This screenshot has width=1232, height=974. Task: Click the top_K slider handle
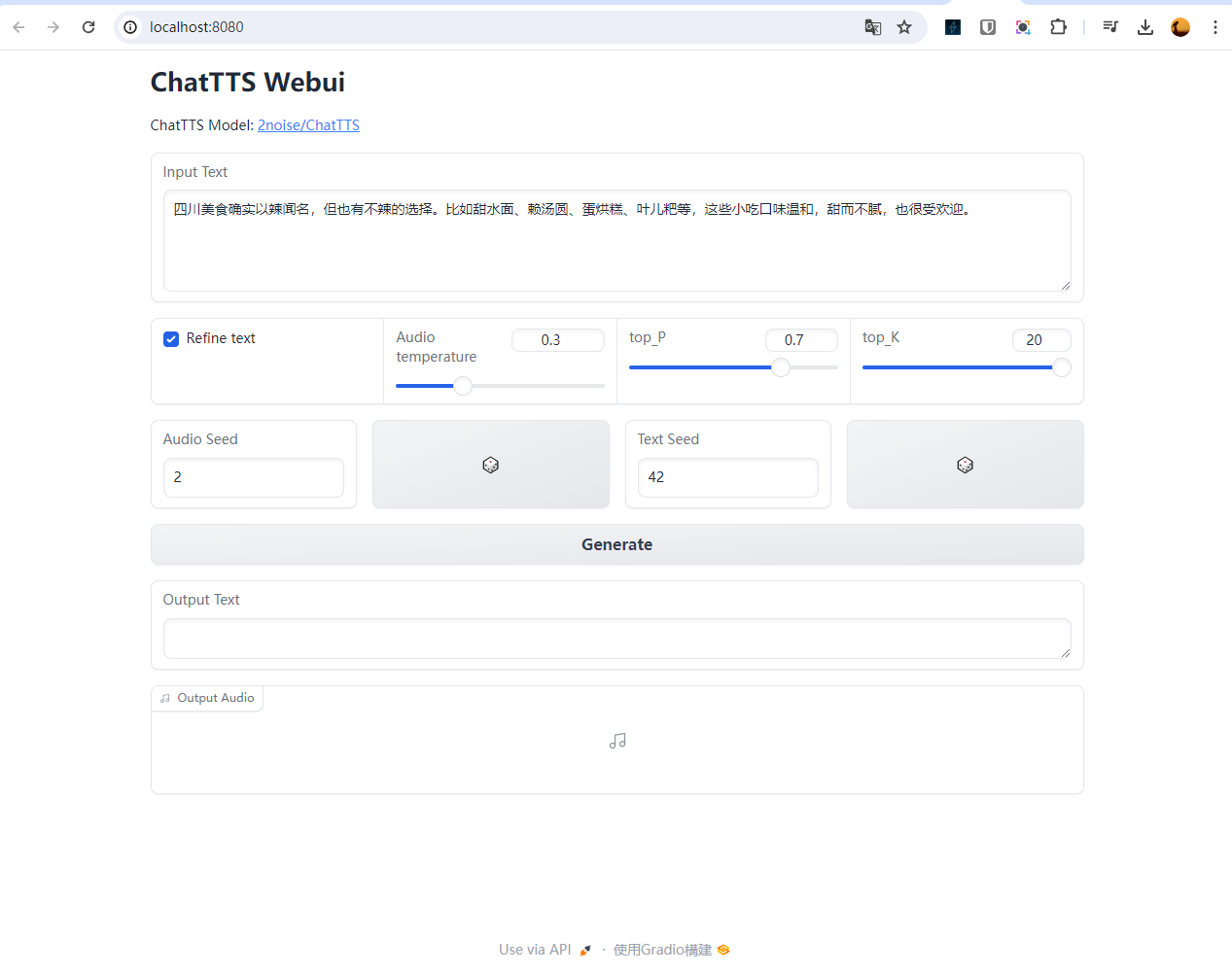[1062, 367]
